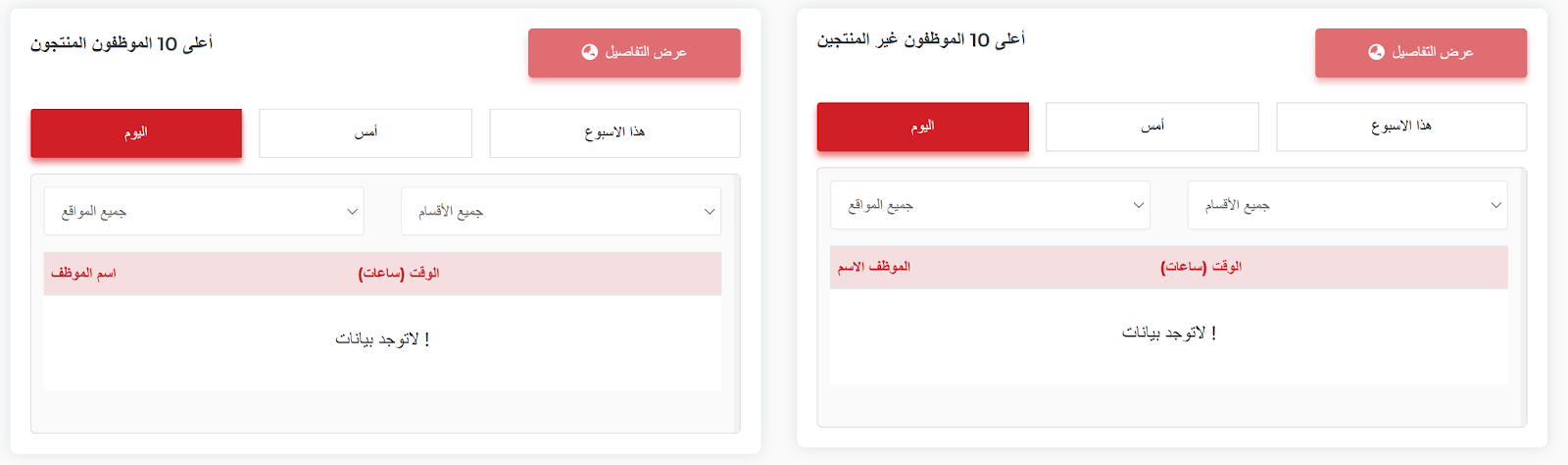
Task: Click اسم الموظف column header
Action: click(x=83, y=273)
